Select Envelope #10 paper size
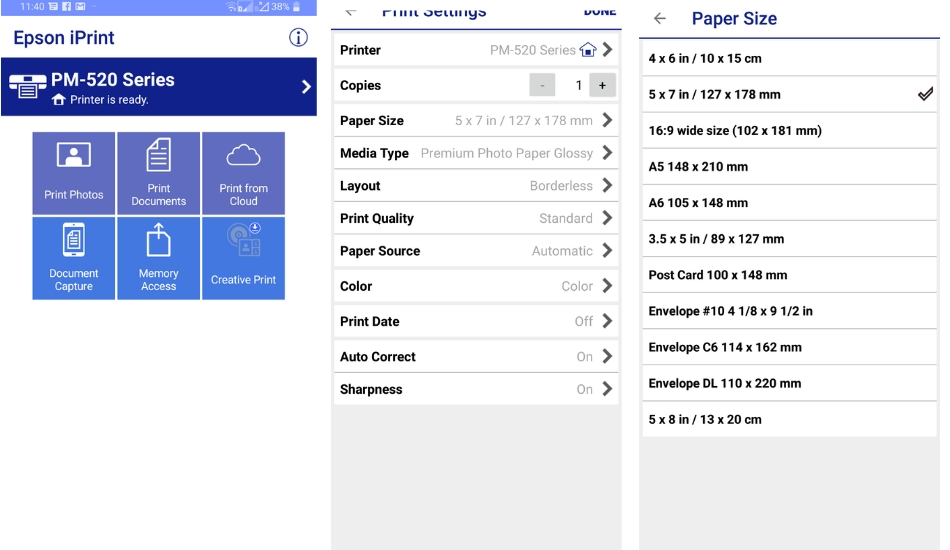950x550 pixels. click(x=789, y=311)
